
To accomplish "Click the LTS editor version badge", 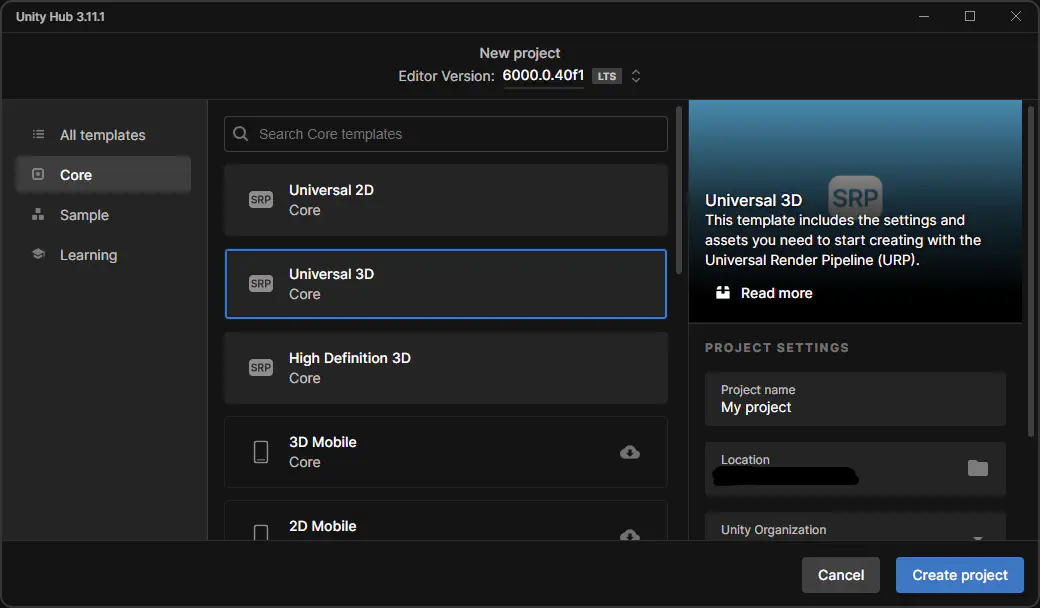I will click(x=606, y=76).
